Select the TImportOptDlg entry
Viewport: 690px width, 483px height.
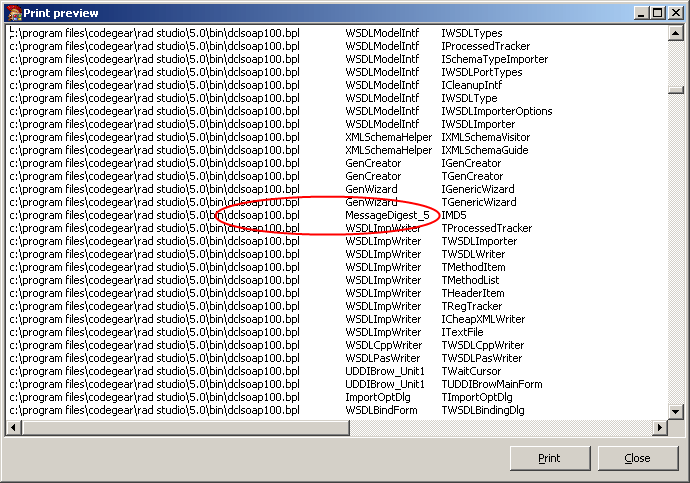pyautogui.click(x=477, y=397)
